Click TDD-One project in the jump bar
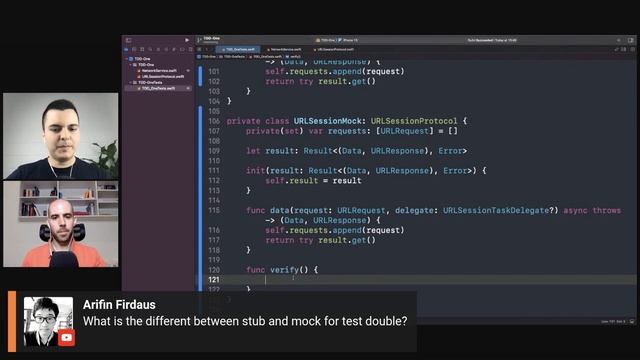 tap(206, 57)
